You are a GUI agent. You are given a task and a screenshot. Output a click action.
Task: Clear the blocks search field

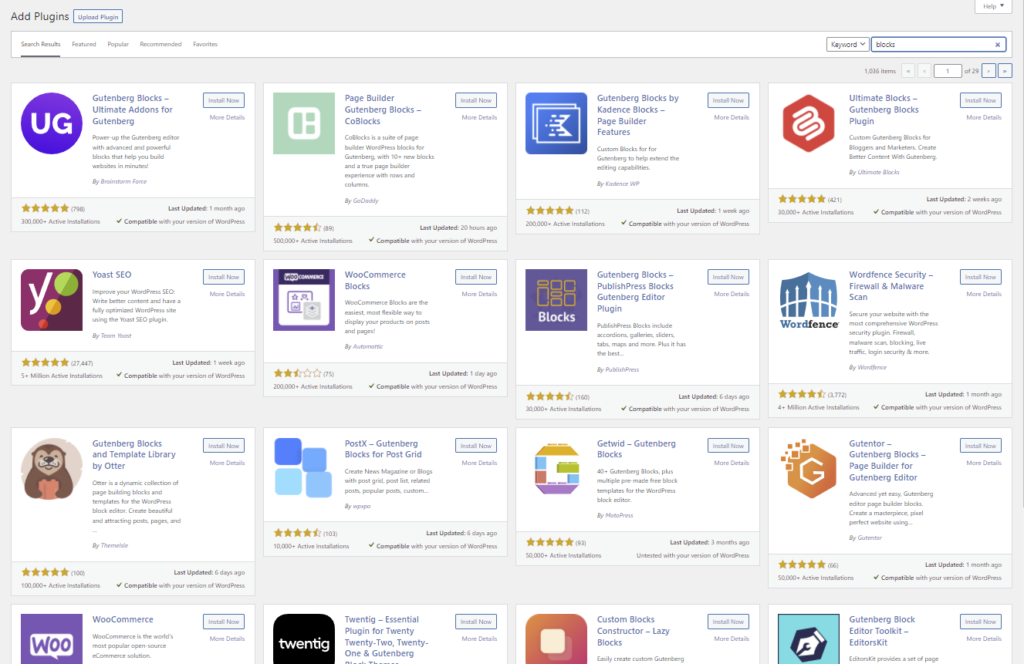pos(997,44)
